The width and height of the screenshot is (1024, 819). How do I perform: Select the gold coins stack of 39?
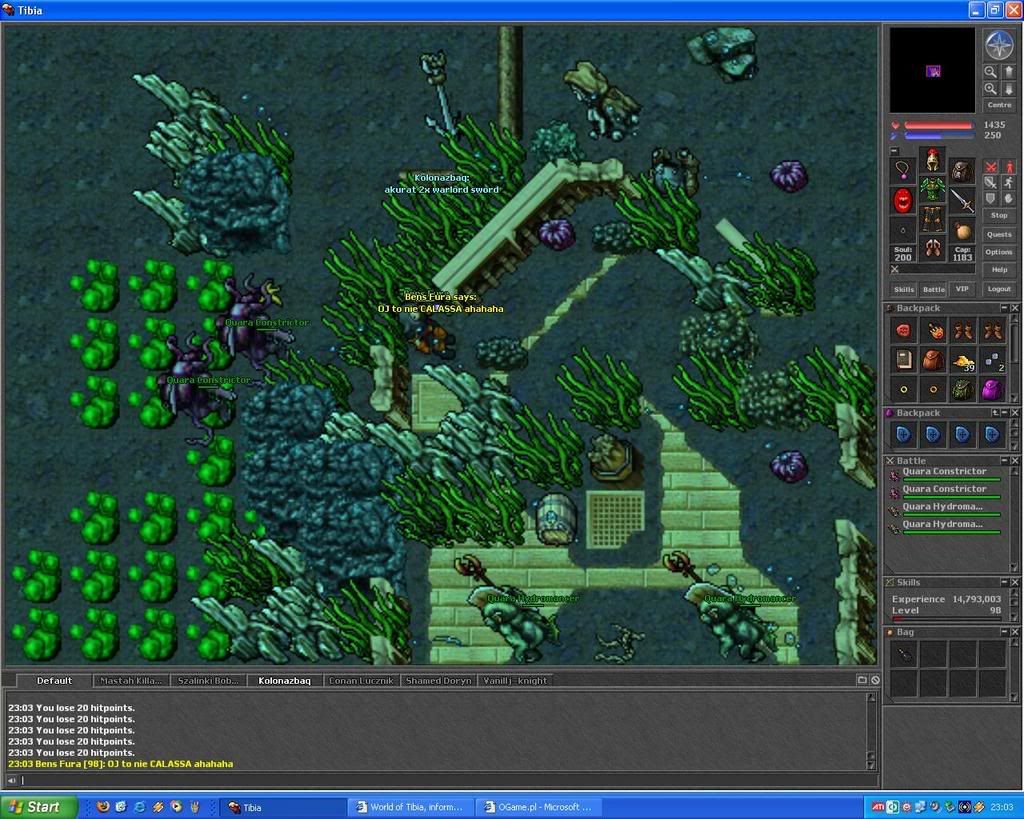point(963,361)
